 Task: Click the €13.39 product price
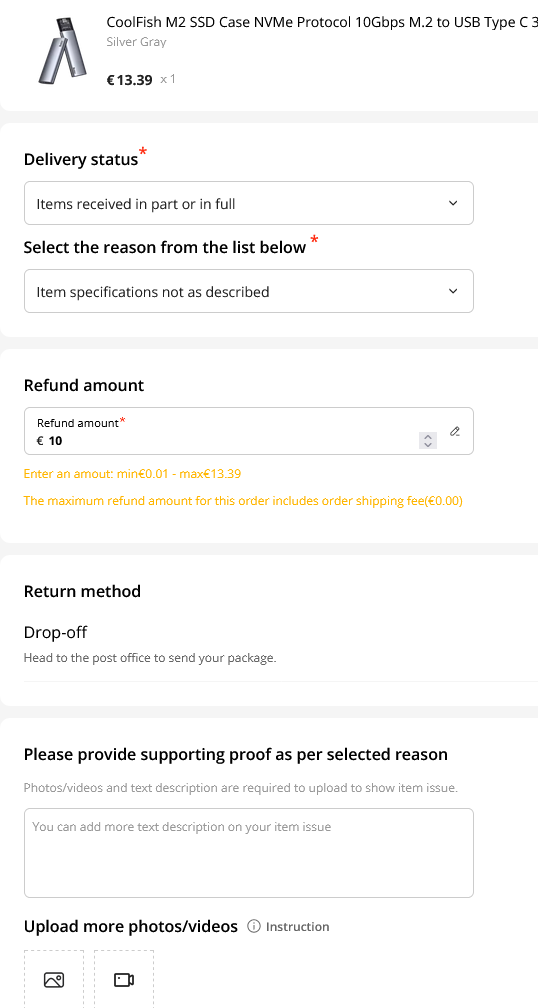[129, 80]
